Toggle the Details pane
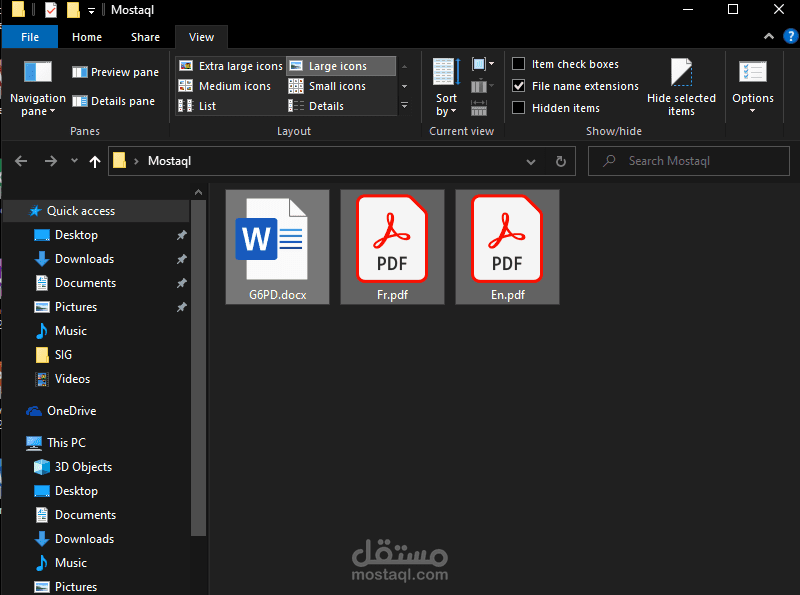 pos(113,101)
